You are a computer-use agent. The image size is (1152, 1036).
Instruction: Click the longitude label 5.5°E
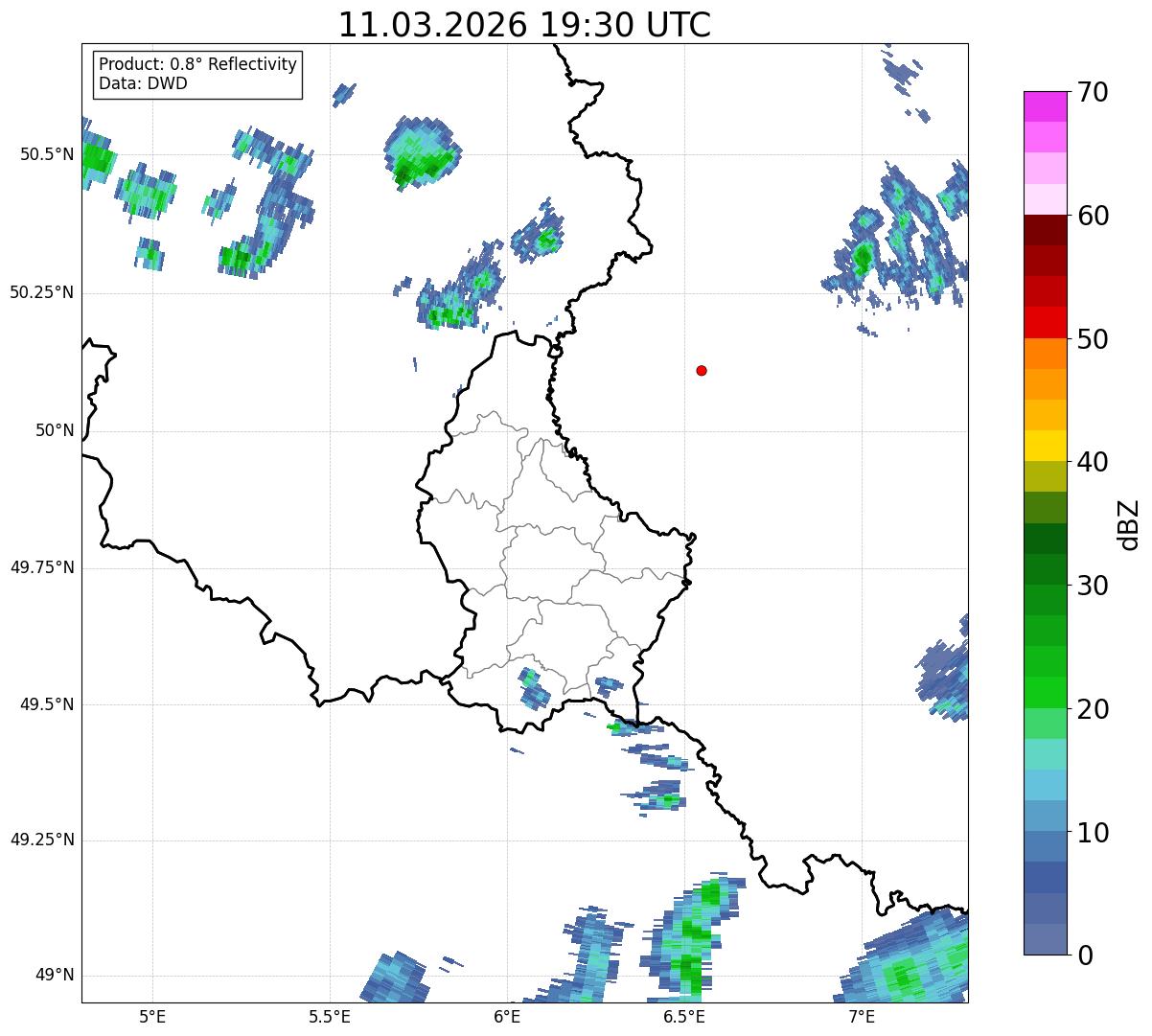click(x=330, y=1016)
